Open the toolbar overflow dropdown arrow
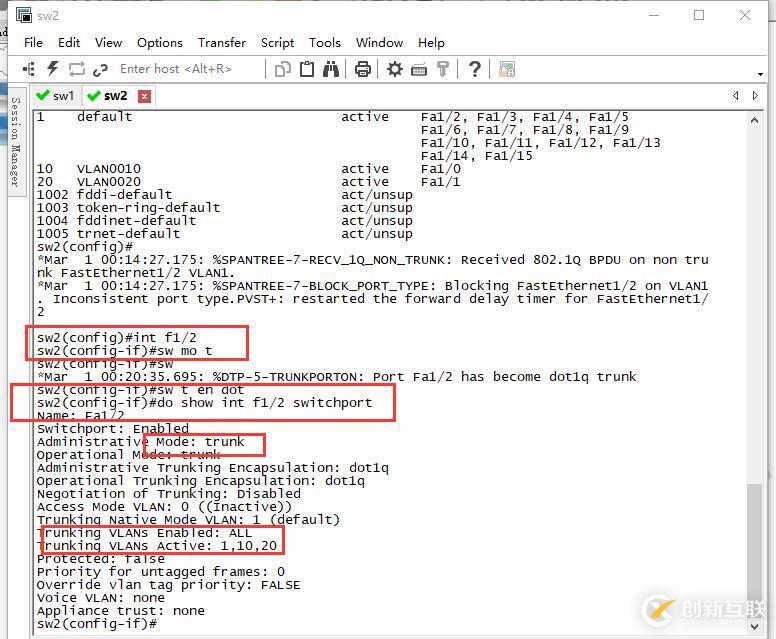Image resolution: width=776 pixels, height=639 pixels. coord(760,74)
